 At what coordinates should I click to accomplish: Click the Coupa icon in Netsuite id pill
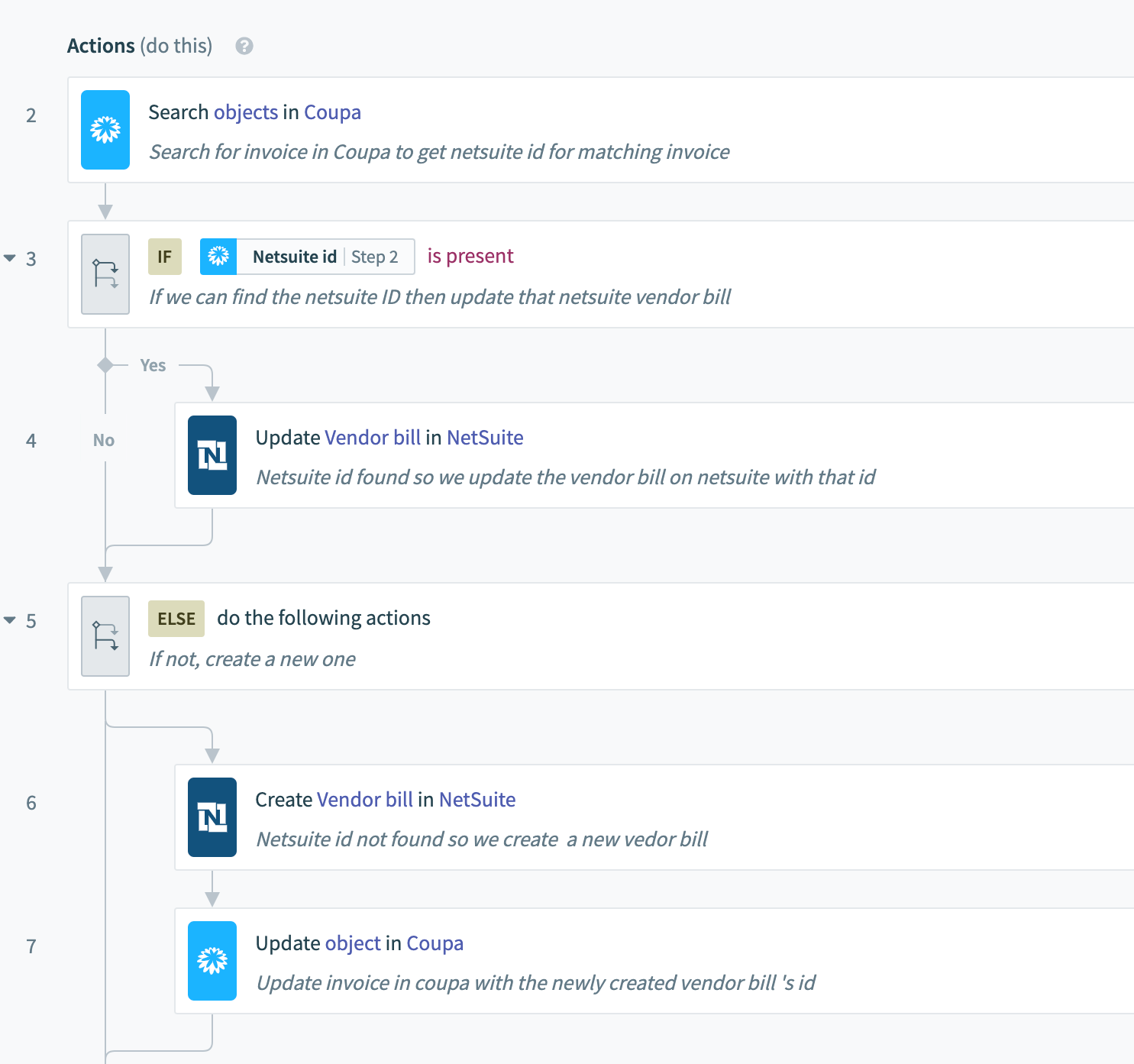point(218,257)
